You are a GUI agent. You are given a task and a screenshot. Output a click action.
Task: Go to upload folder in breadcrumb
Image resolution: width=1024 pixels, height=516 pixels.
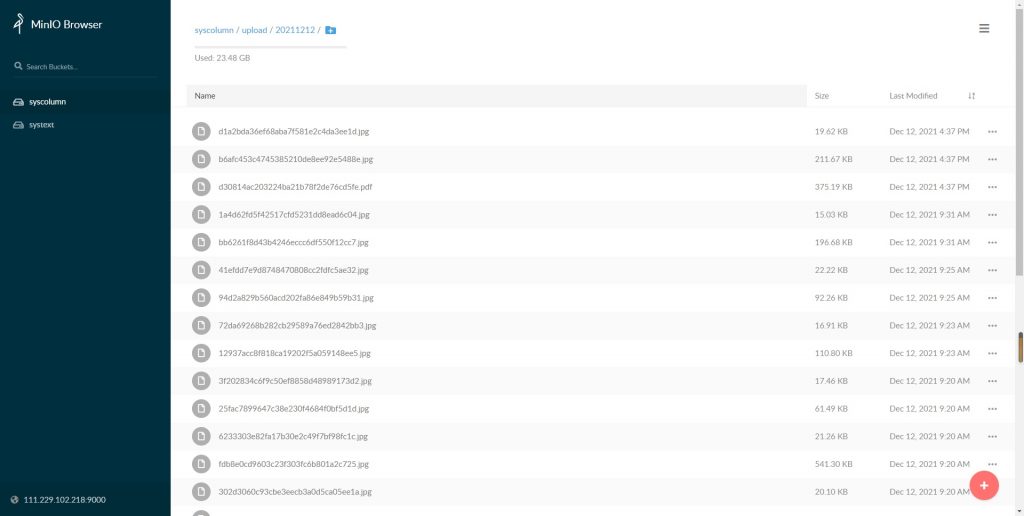pyautogui.click(x=255, y=30)
